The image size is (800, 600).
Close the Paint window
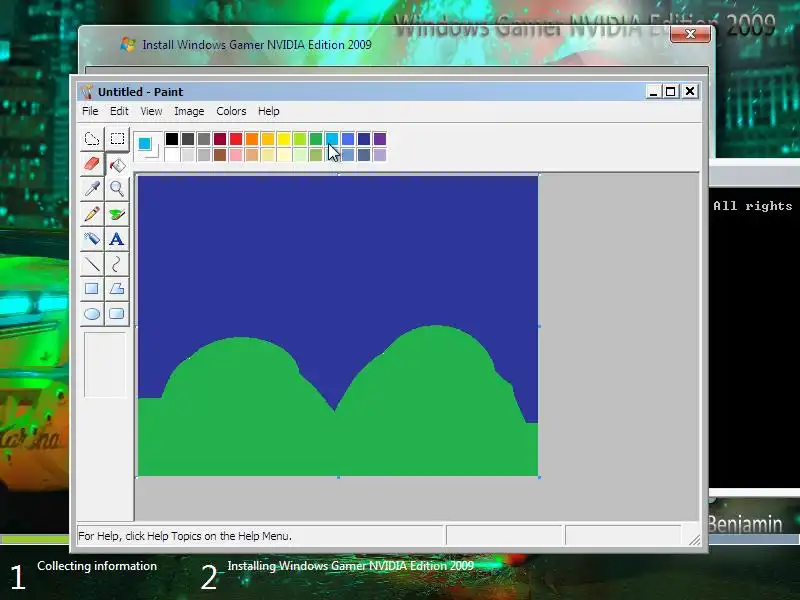point(690,91)
